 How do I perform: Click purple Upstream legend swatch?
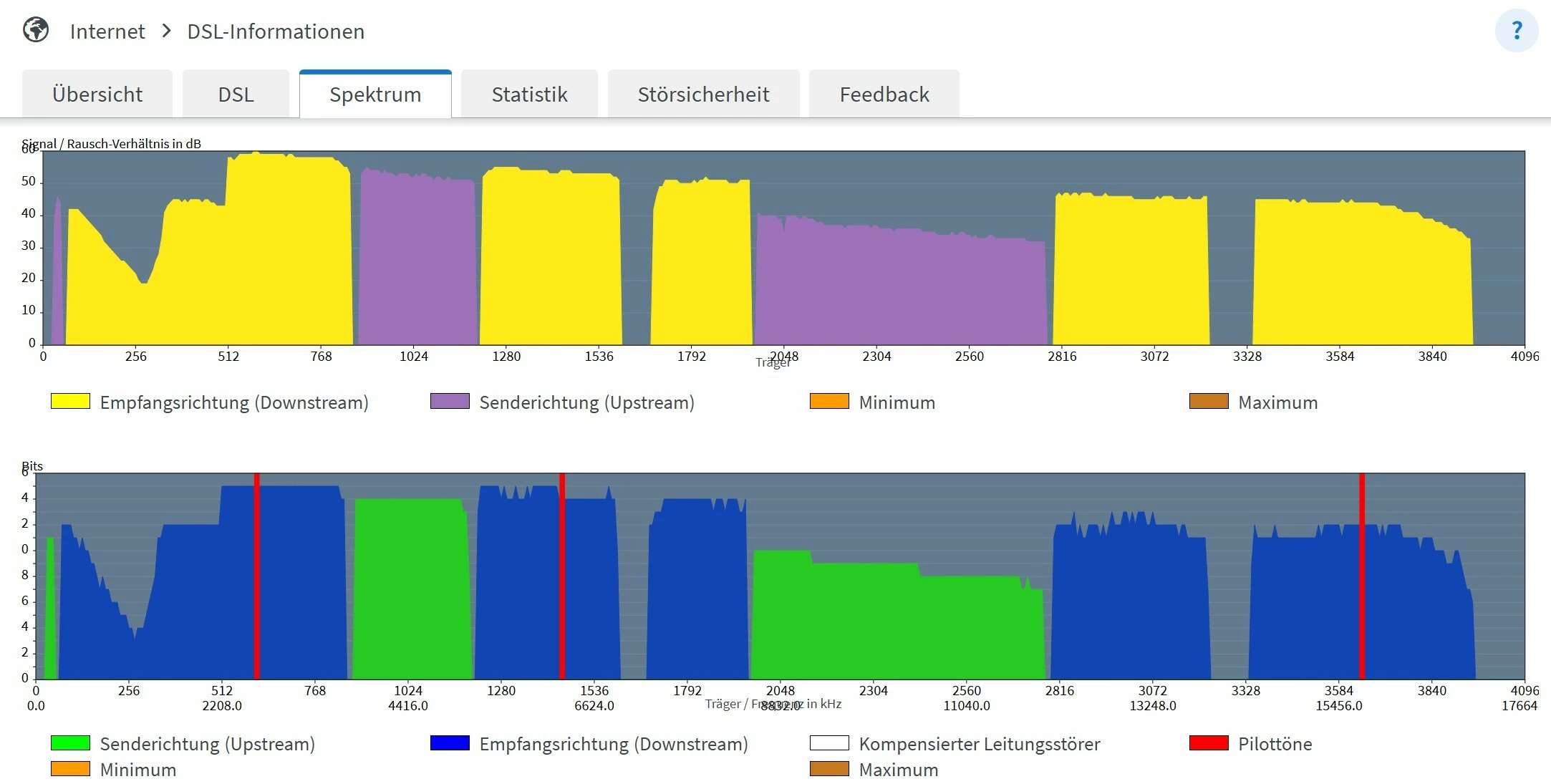pyautogui.click(x=450, y=402)
